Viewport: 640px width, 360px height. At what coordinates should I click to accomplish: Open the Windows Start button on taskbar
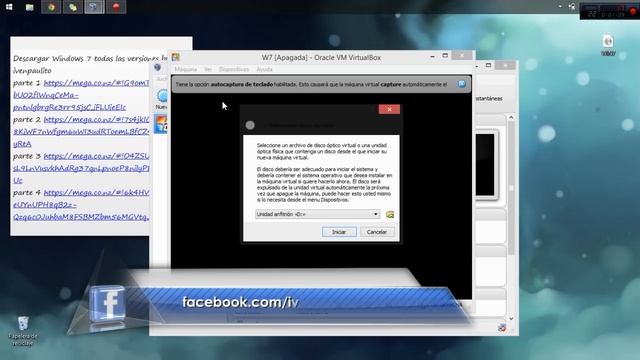pos(9,7)
